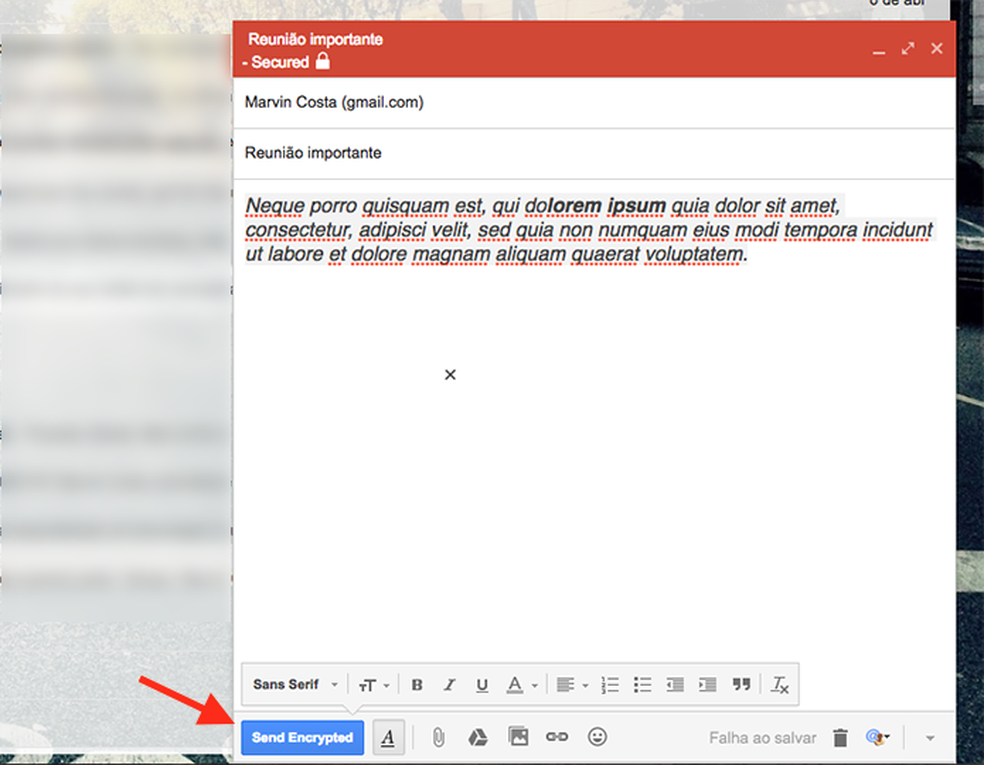Click the Send Encrypted button
This screenshot has width=984, height=765.
tap(302, 736)
